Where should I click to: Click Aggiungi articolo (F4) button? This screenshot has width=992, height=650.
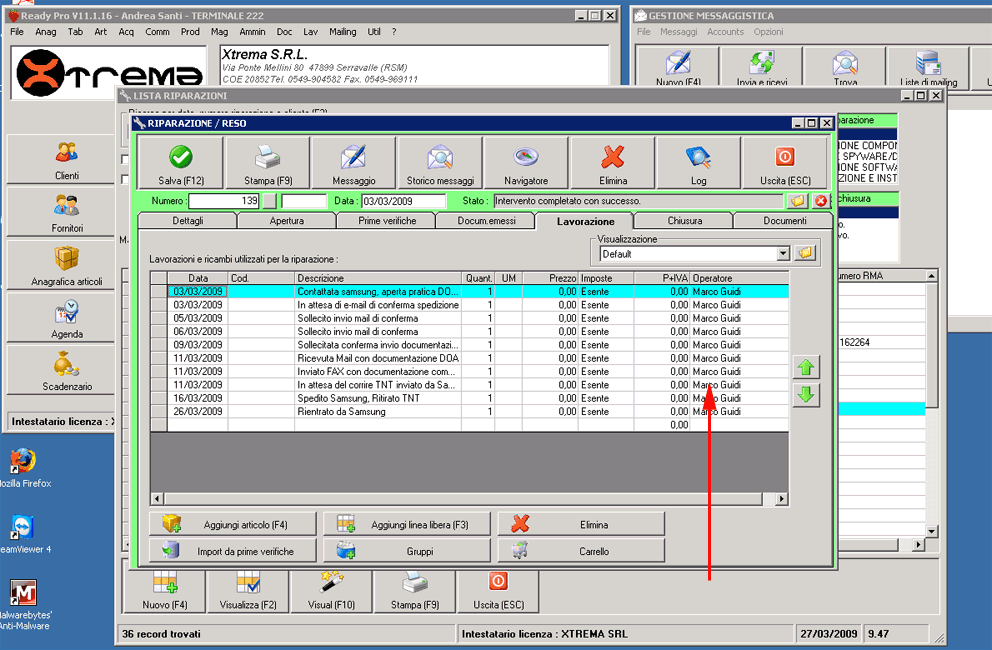click(x=233, y=524)
